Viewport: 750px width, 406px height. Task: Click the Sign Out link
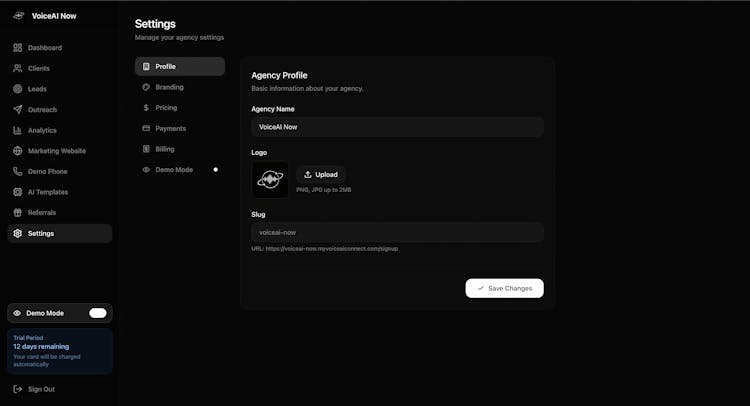pos(41,389)
